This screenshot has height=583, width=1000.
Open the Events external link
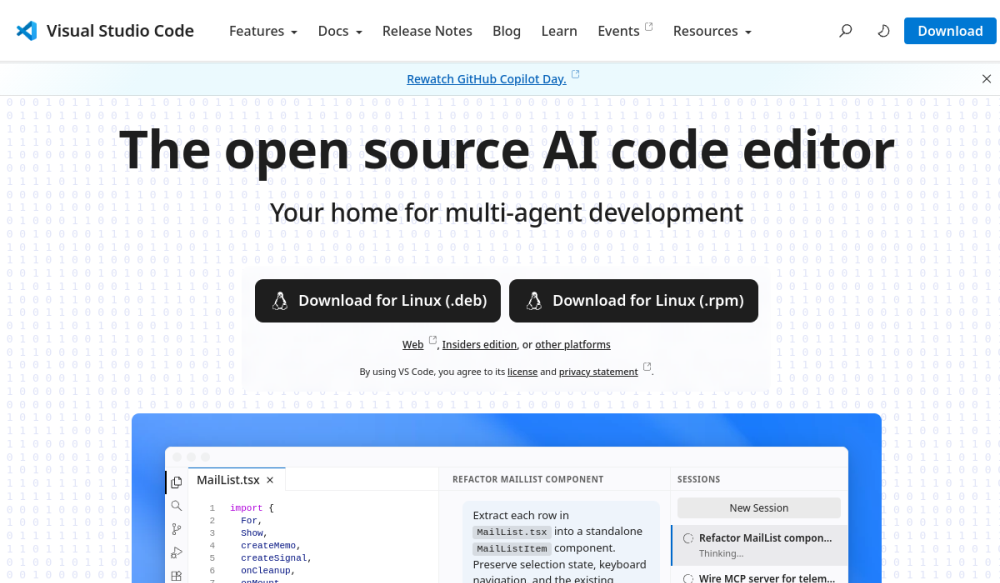624,31
